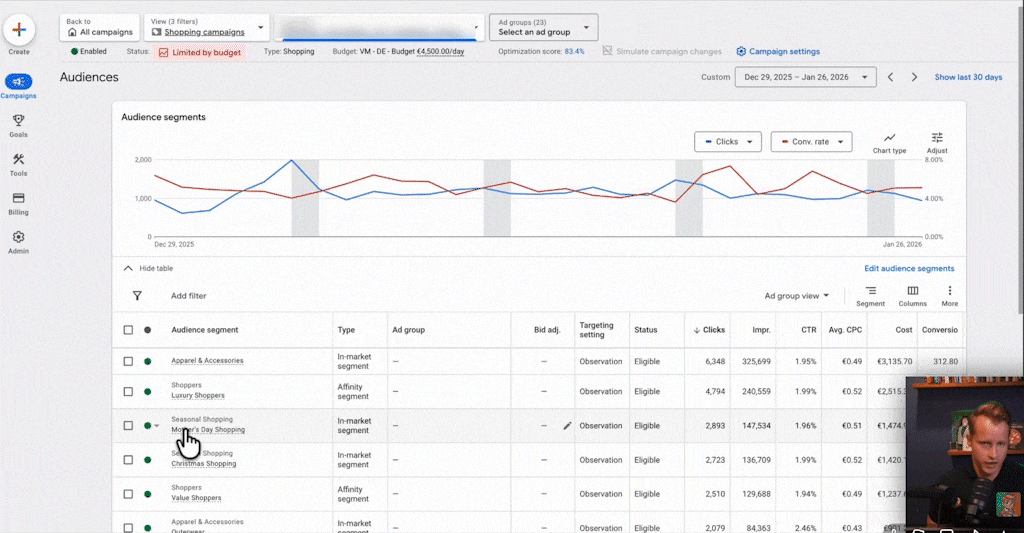1024x533 pixels.
Task: Click the Edit audience segments link
Action: point(908,268)
